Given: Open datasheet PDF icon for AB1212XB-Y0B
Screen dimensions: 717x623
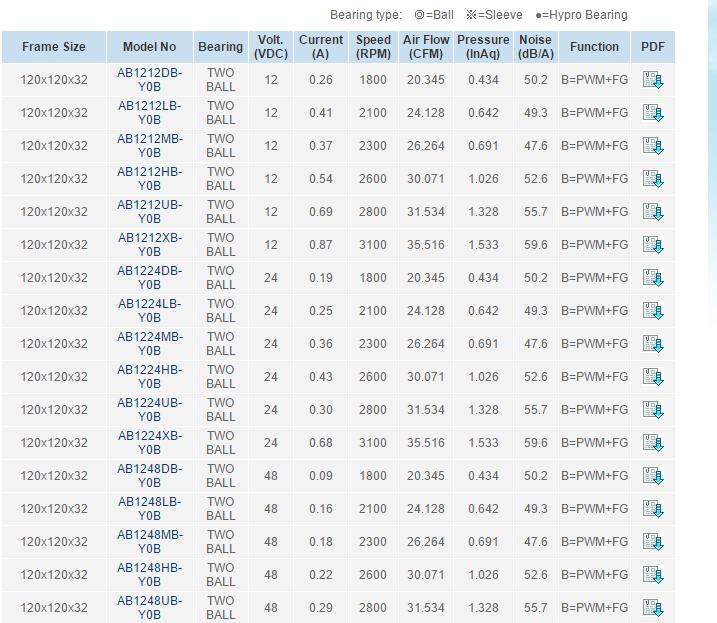Looking at the screenshot, I should (x=653, y=245).
